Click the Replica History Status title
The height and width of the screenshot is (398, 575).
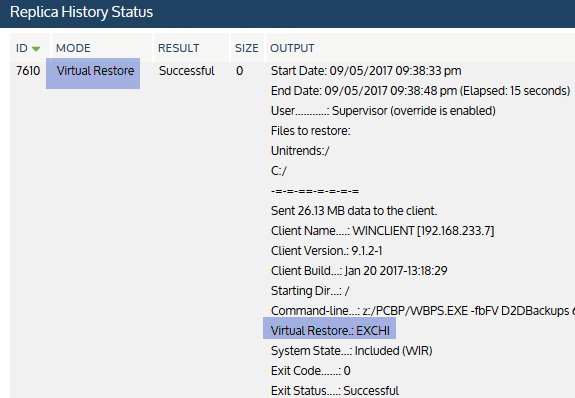point(81,12)
